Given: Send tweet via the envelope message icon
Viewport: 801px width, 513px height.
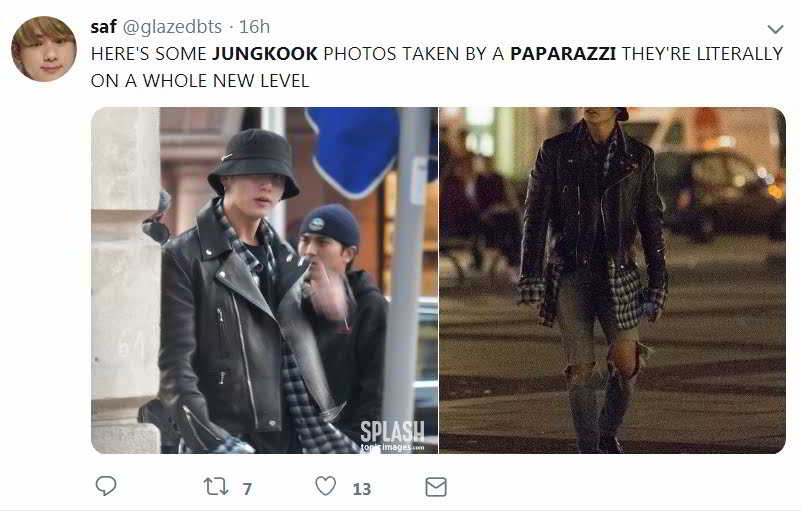Looking at the screenshot, I should point(436,487).
